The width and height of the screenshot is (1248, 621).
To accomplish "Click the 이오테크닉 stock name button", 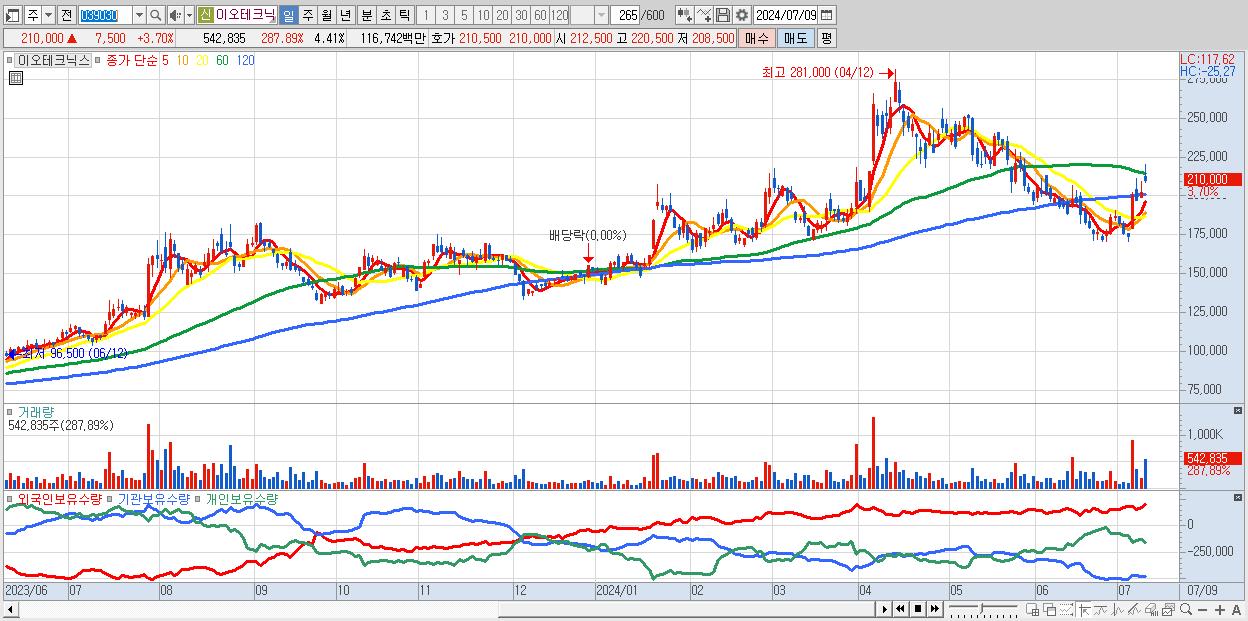I will [245, 15].
